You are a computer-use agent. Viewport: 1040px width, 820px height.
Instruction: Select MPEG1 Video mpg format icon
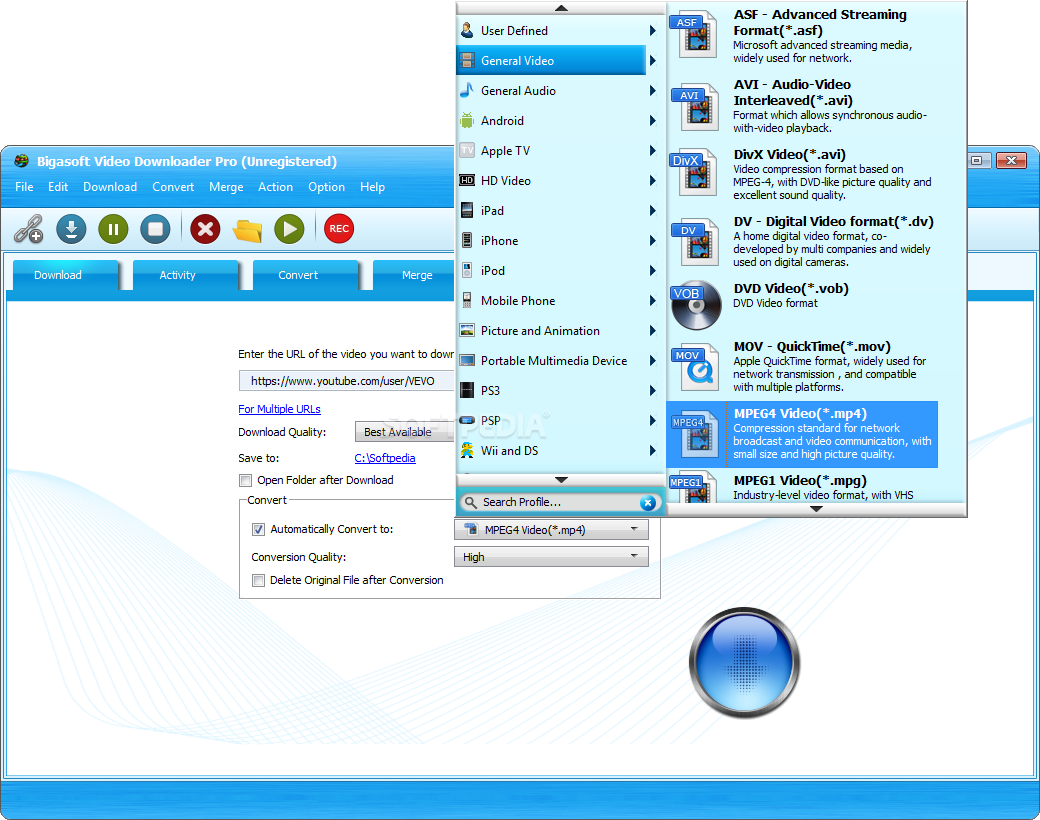click(692, 487)
